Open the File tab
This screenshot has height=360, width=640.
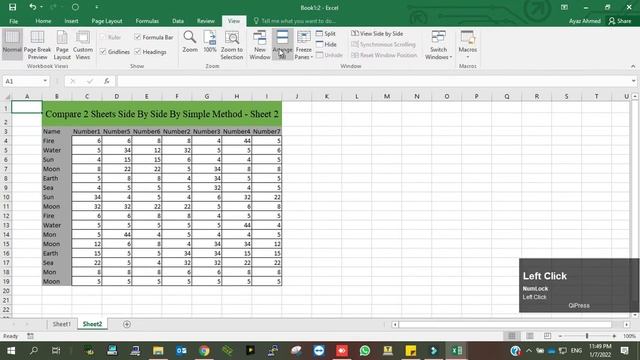tap(13, 21)
